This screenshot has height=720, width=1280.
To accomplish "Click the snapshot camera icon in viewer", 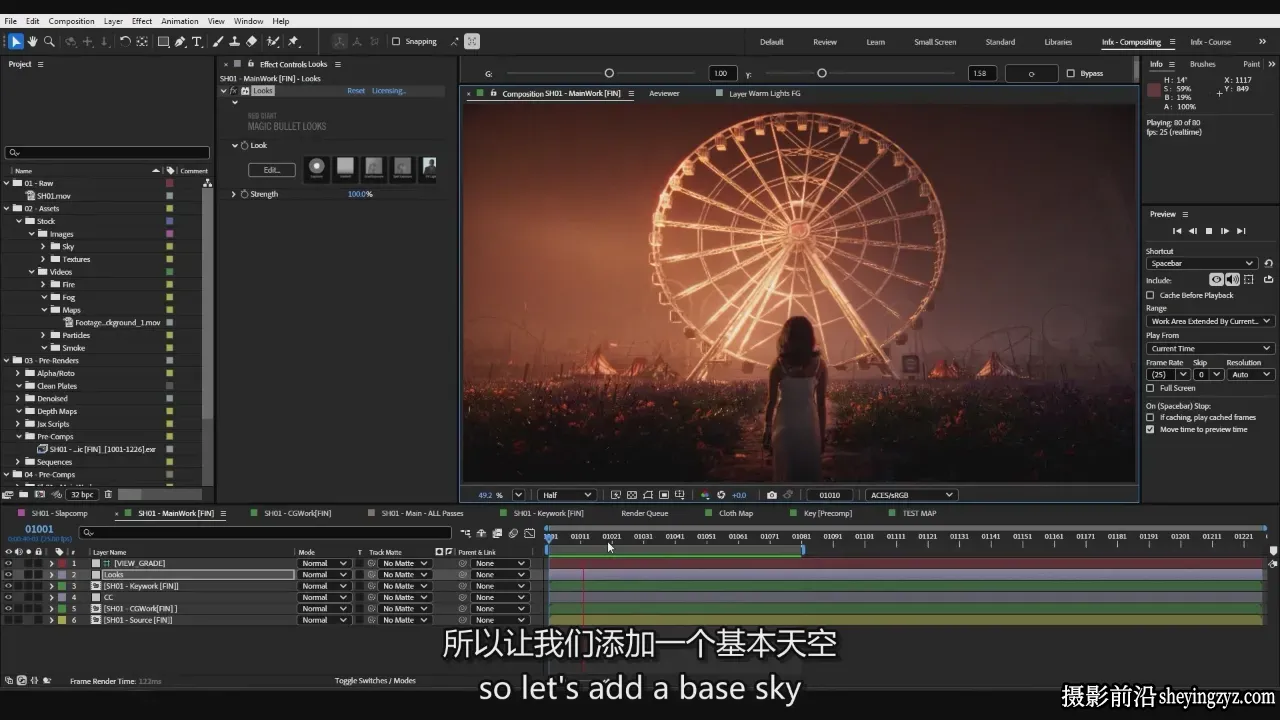I will 771,495.
